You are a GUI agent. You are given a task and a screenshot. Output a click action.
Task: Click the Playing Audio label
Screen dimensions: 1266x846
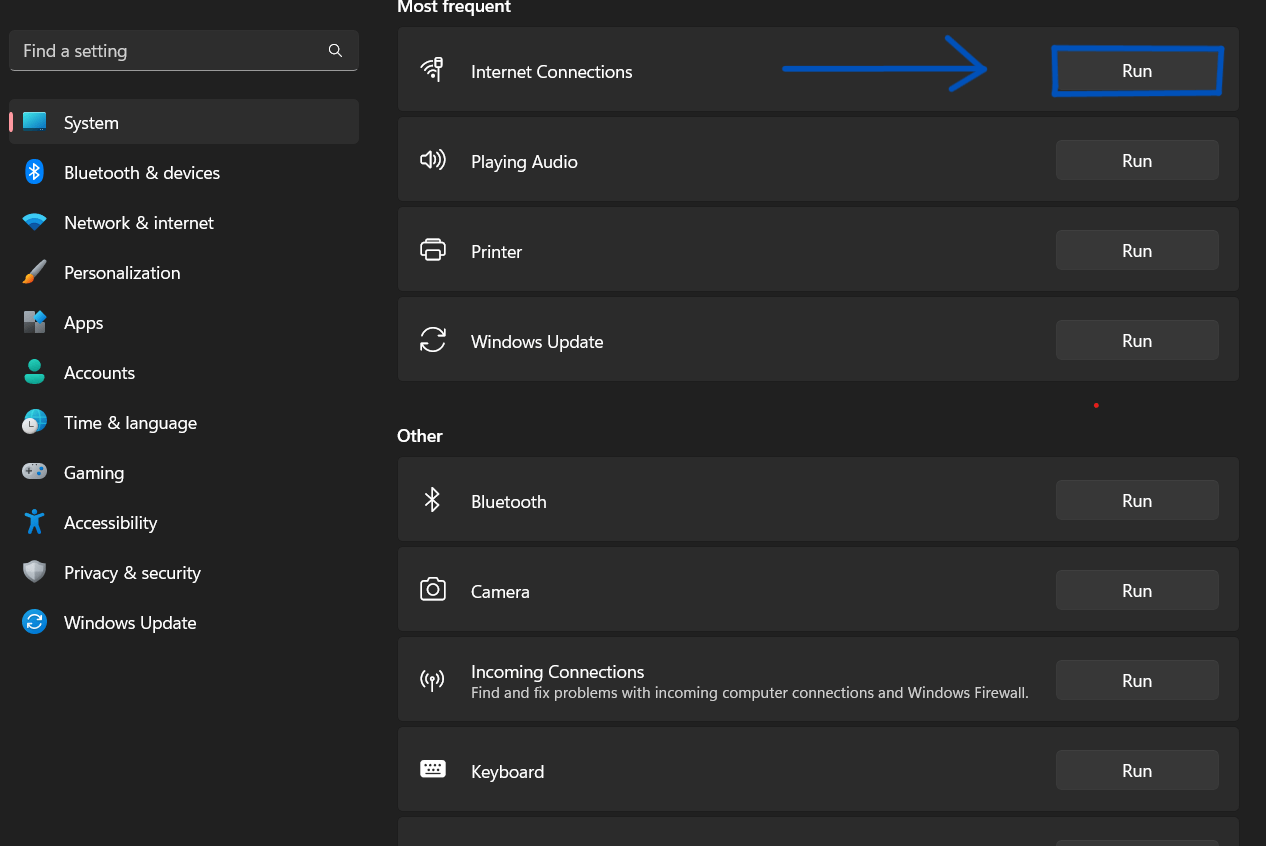pyautogui.click(x=524, y=162)
